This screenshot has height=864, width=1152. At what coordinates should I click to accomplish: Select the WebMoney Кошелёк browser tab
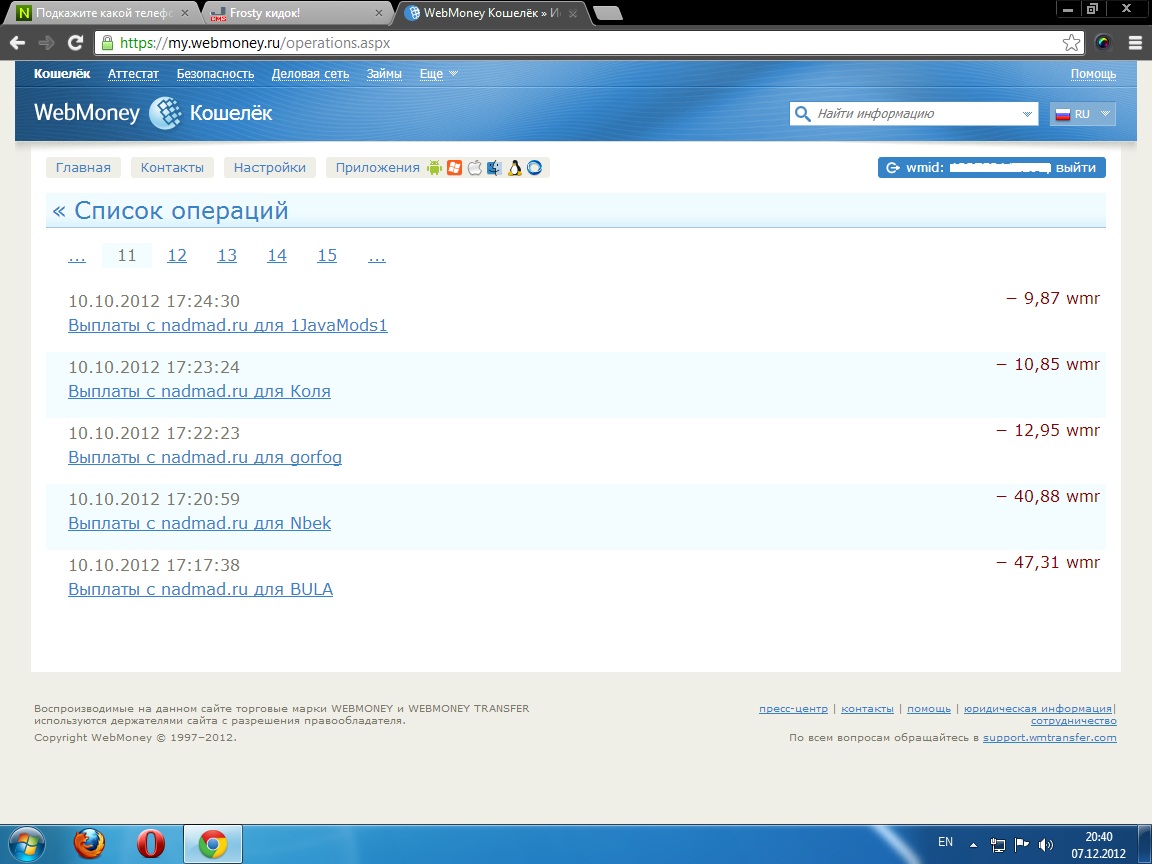pyautogui.click(x=492, y=12)
